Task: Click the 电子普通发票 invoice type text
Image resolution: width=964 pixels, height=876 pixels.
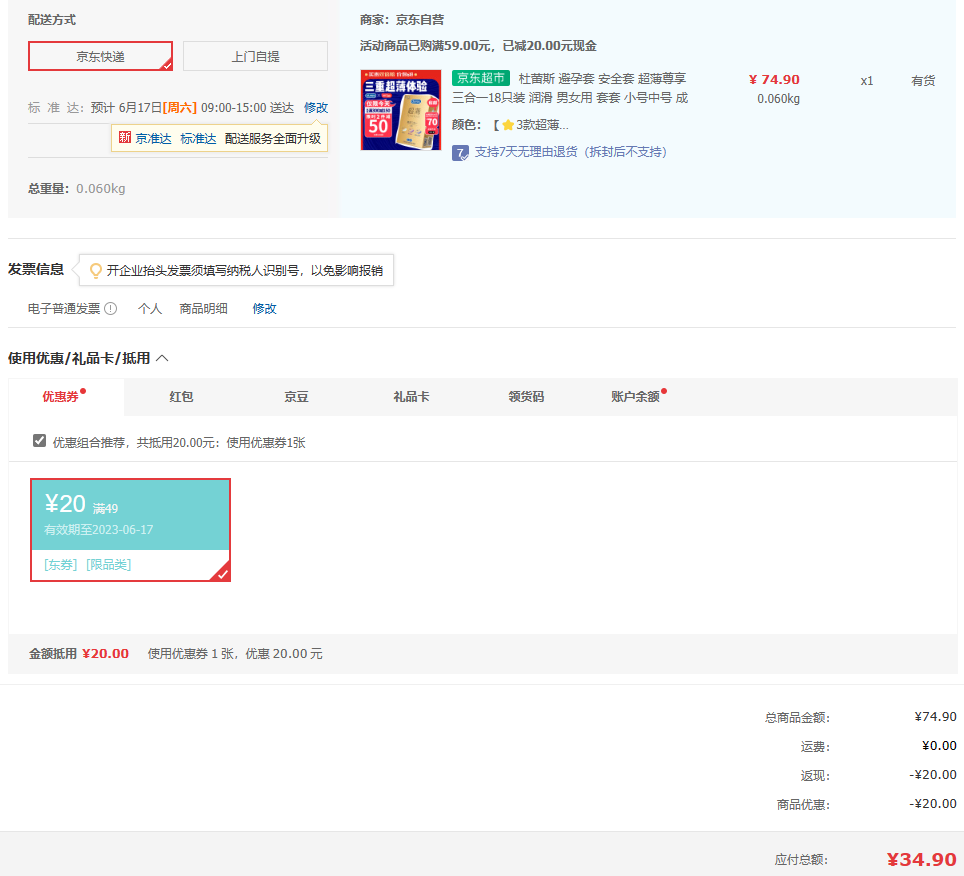Action: point(64,309)
